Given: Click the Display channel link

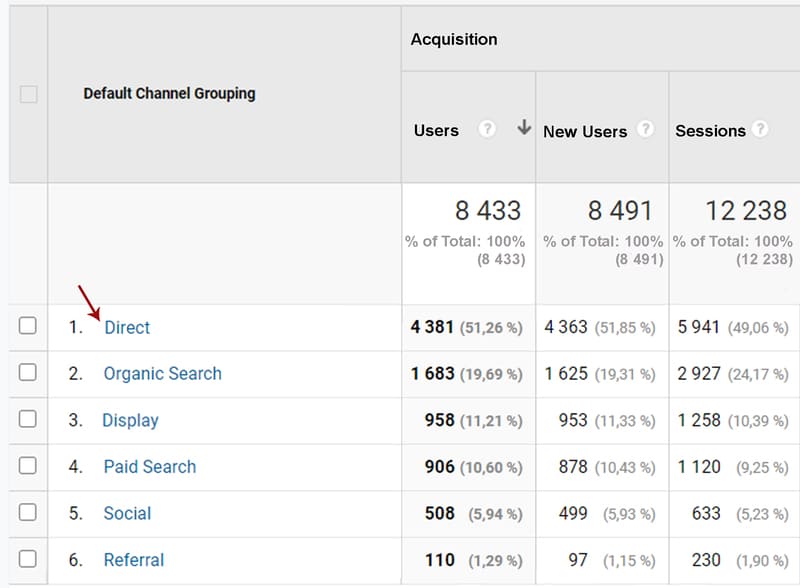Looking at the screenshot, I should click(x=130, y=420).
